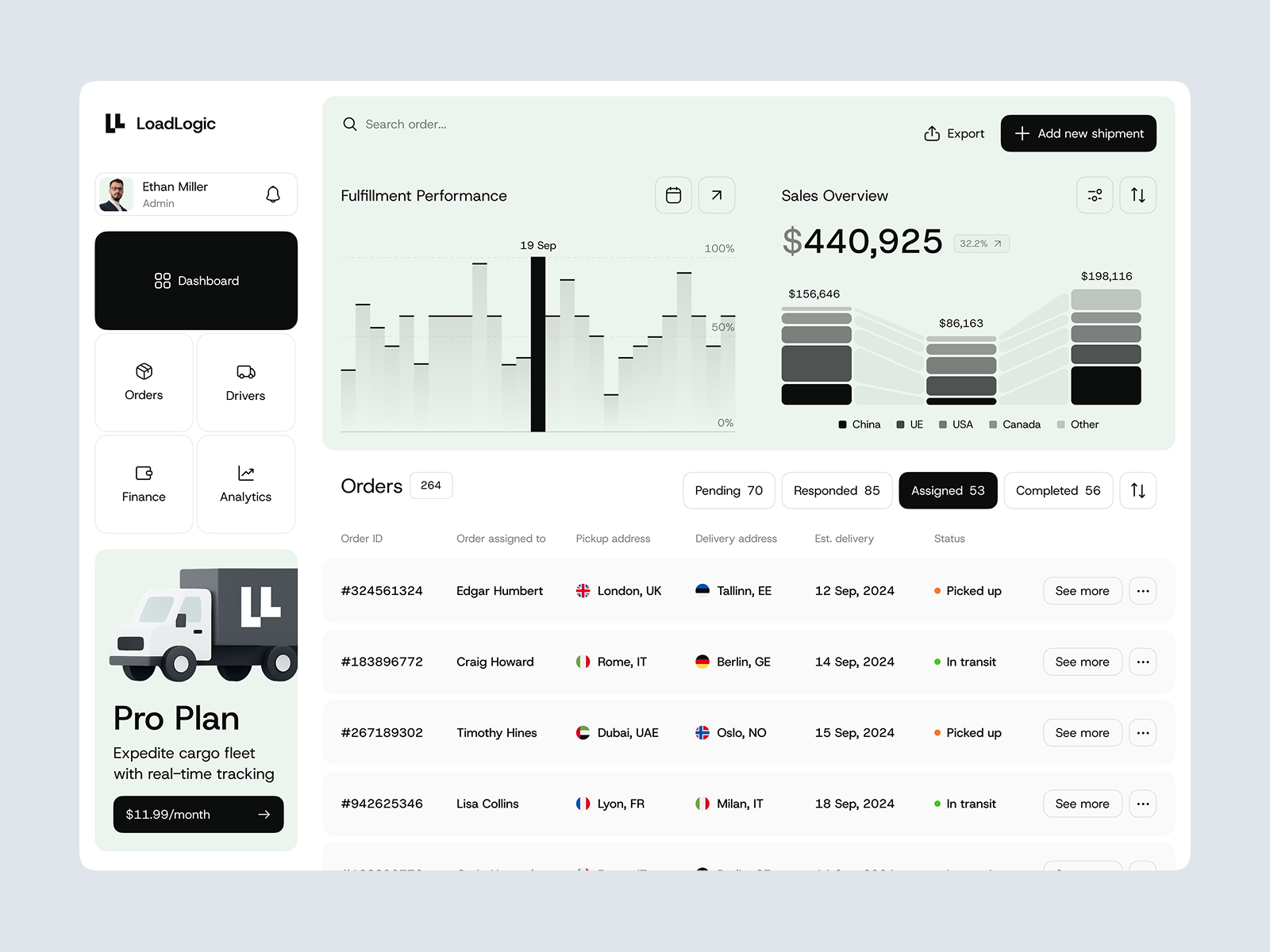This screenshot has height=952, width=1270.
Task: Toggle the Canada legend item
Action: click(x=1014, y=424)
